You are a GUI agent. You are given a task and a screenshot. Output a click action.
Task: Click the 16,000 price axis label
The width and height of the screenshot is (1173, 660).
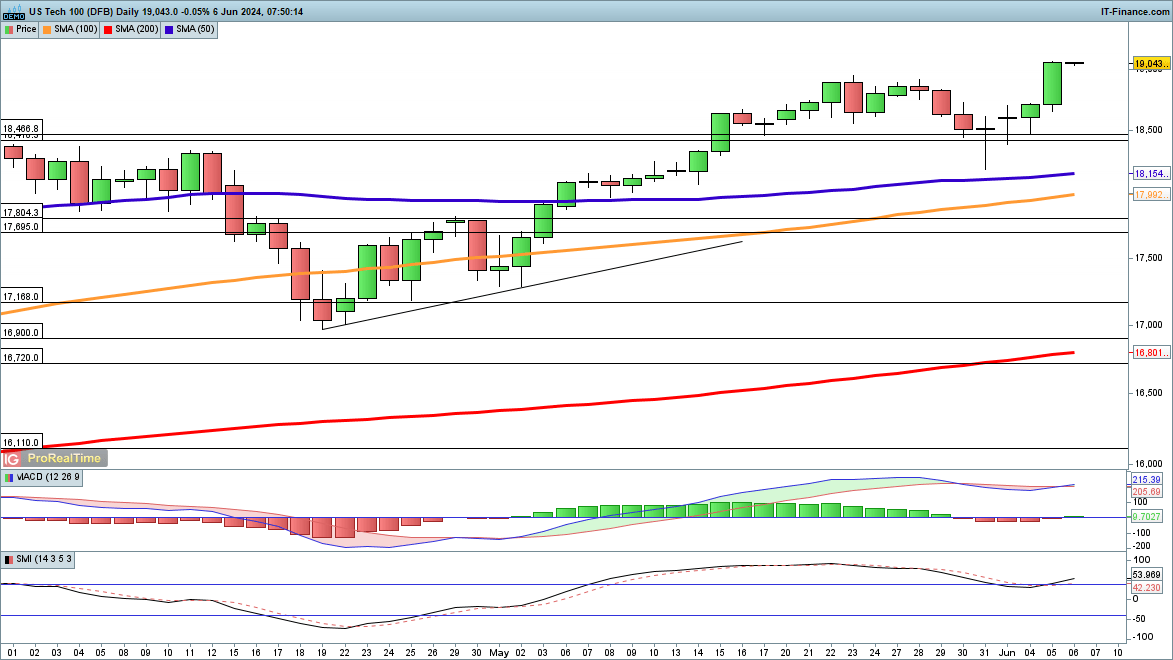coord(1149,464)
